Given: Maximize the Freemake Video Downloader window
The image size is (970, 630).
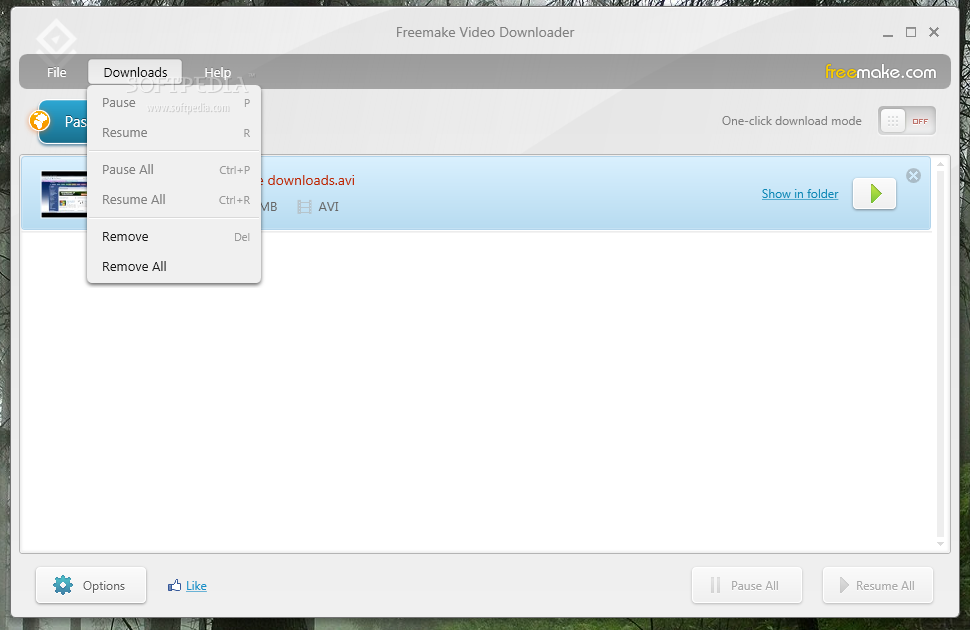Looking at the screenshot, I should pyautogui.click(x=911, y=32).
